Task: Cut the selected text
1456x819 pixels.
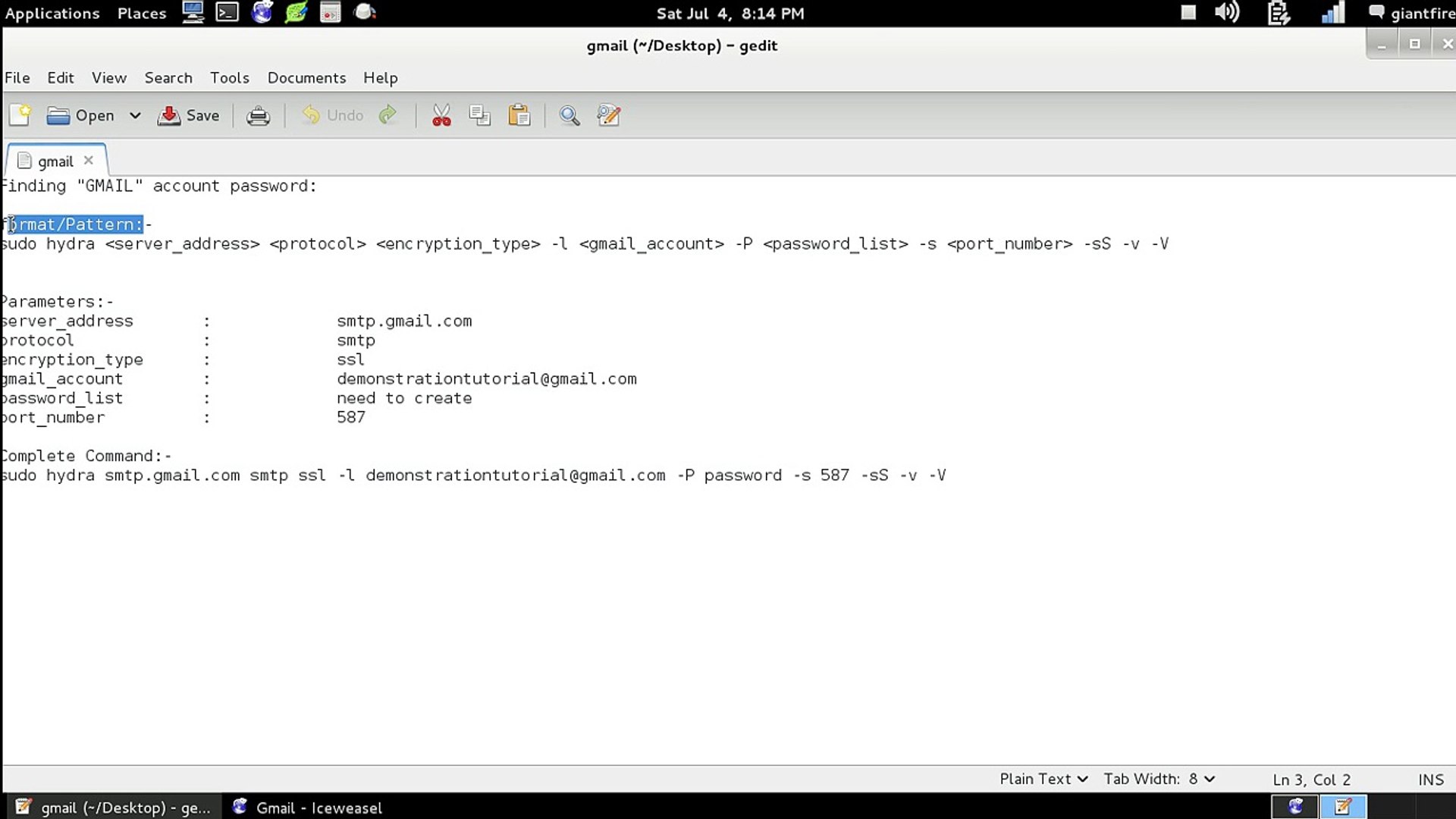Action: (441, 115)
